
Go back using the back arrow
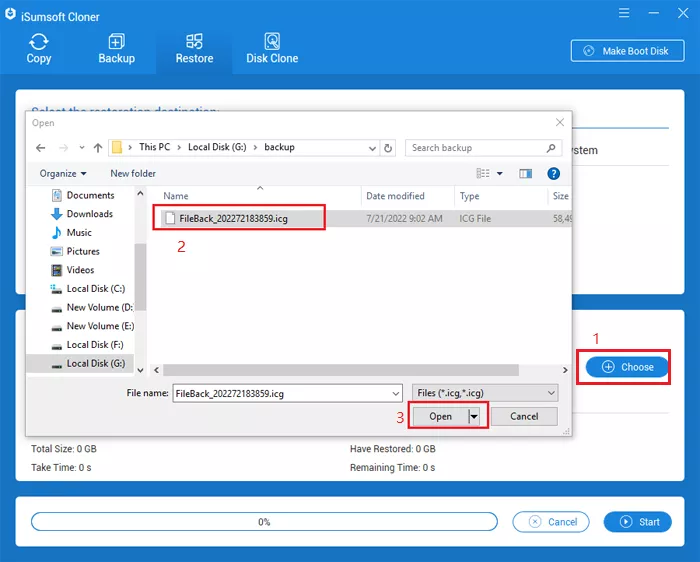[41, 148]
